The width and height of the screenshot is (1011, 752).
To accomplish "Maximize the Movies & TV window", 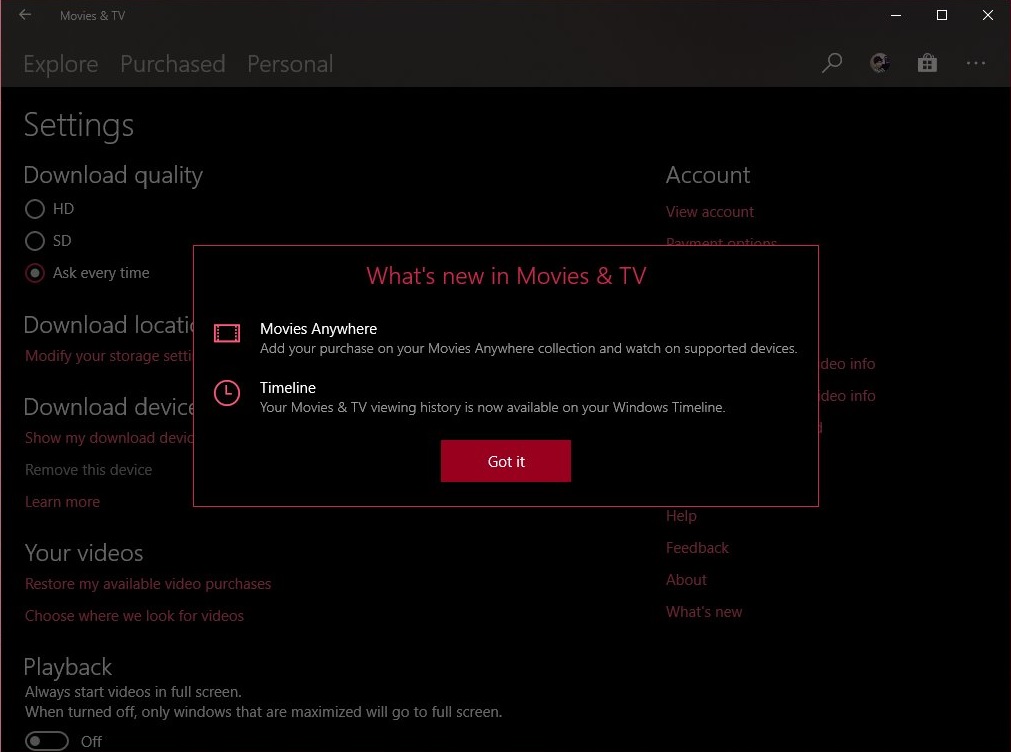I will point(941,15).
